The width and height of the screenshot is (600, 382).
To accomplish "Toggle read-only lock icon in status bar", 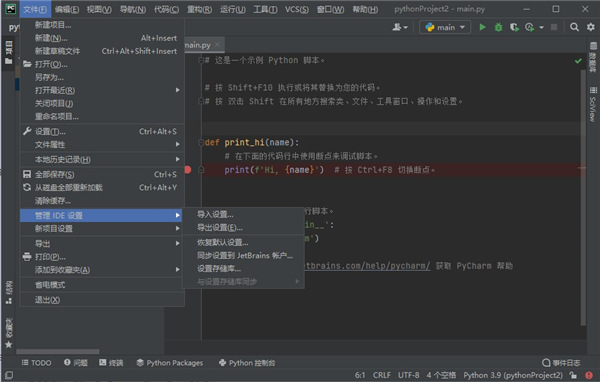I will point(573,375).
